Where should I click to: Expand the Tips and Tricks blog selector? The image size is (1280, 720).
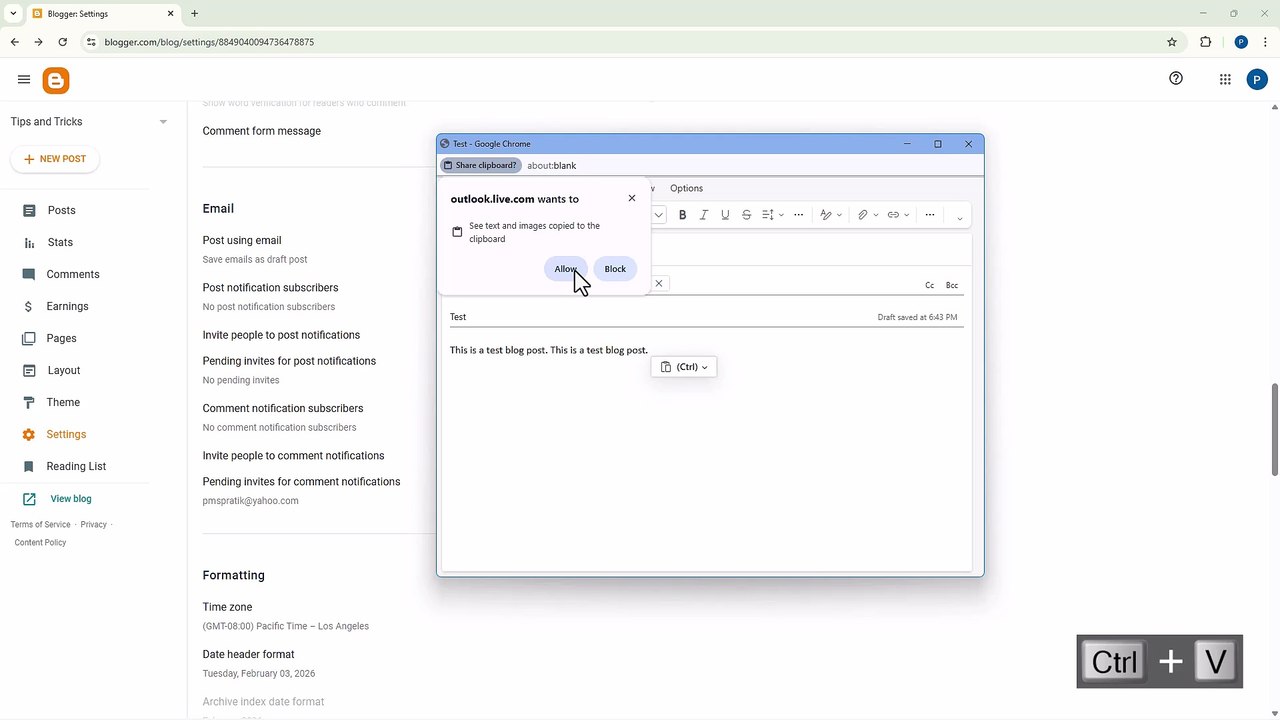(163, 122)
